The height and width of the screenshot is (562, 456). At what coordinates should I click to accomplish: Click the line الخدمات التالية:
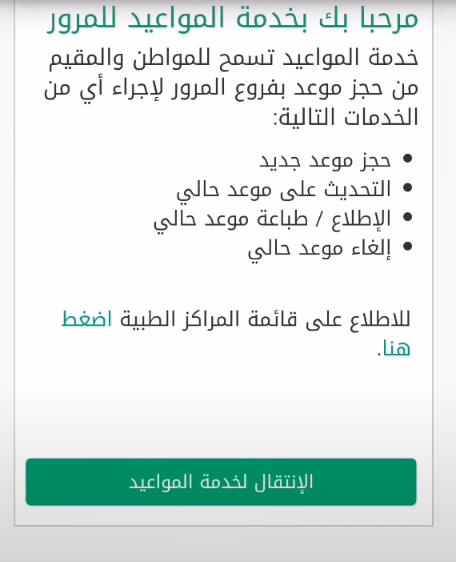[x=346, y=117]
